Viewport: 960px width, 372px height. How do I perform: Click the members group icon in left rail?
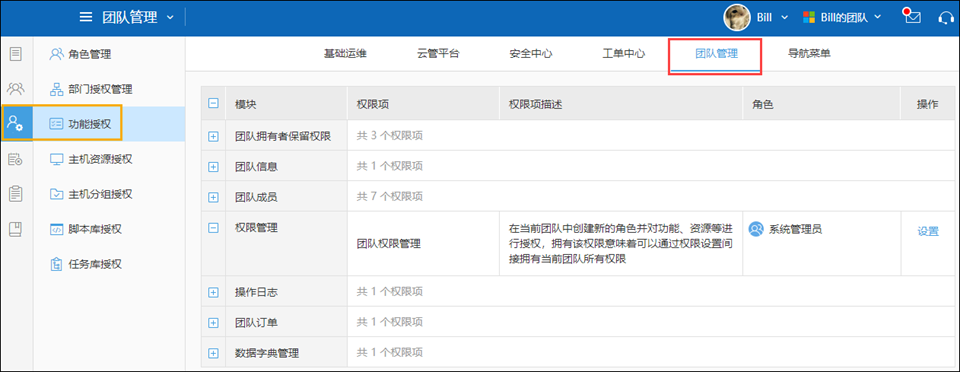(16, 89)
